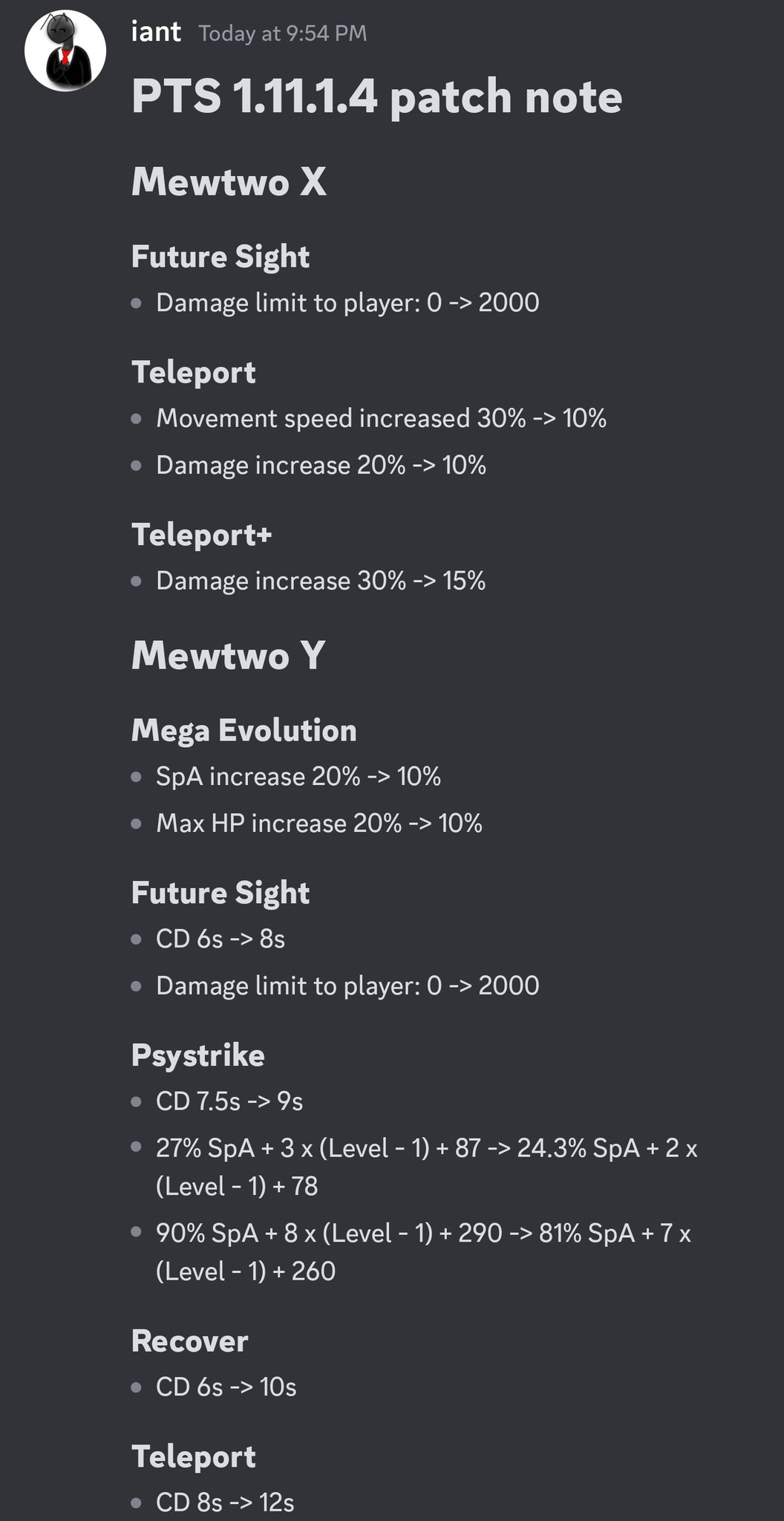
Task: Click the 90% SpA Psystrike formula line
Action: pyautogui.click(x=424, y=1252)
